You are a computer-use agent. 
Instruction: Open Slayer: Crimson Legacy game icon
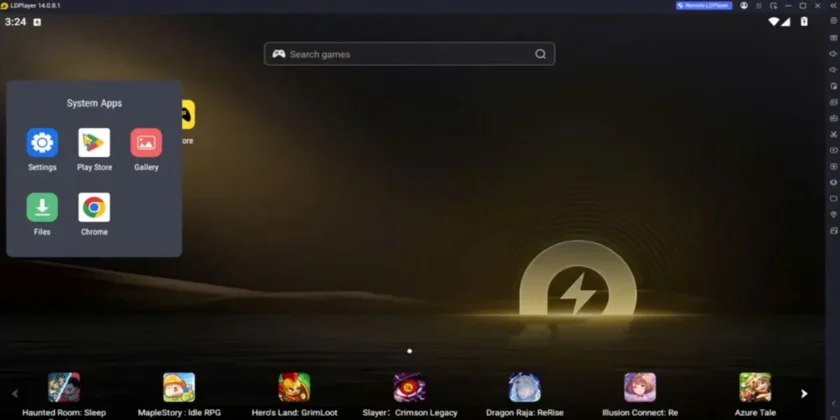(410, 387)
